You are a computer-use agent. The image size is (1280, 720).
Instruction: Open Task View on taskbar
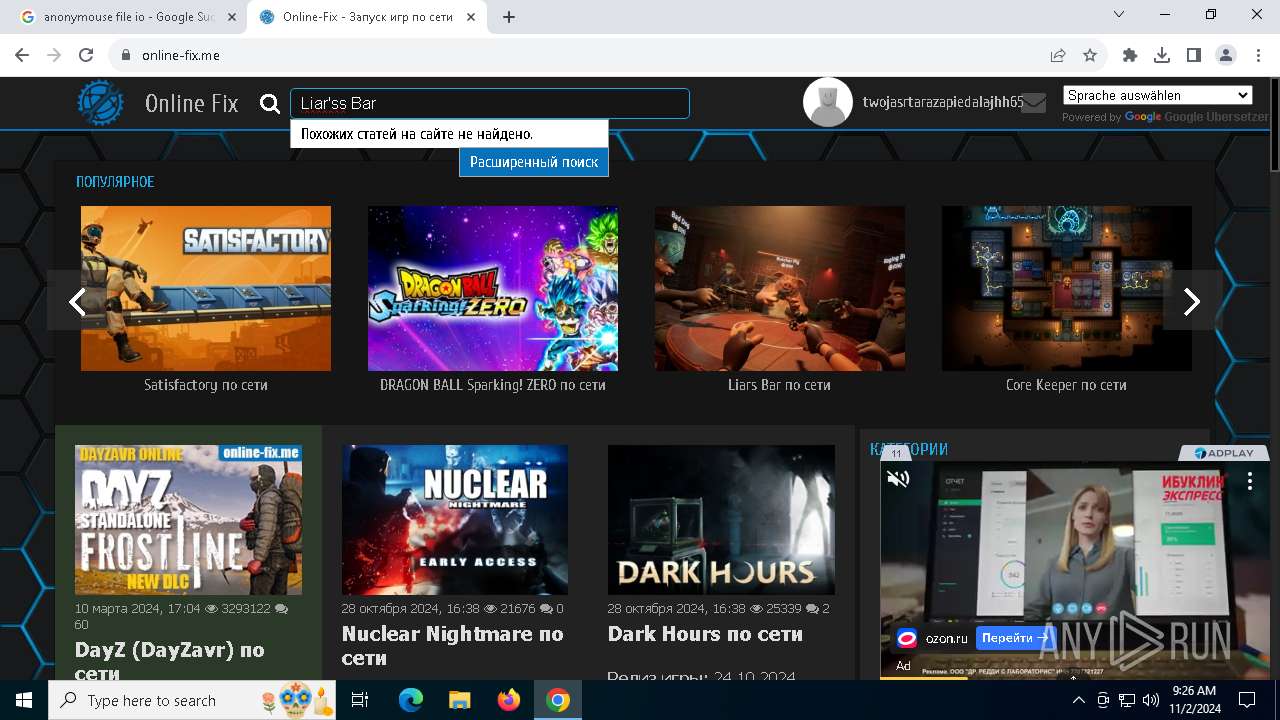360,700
